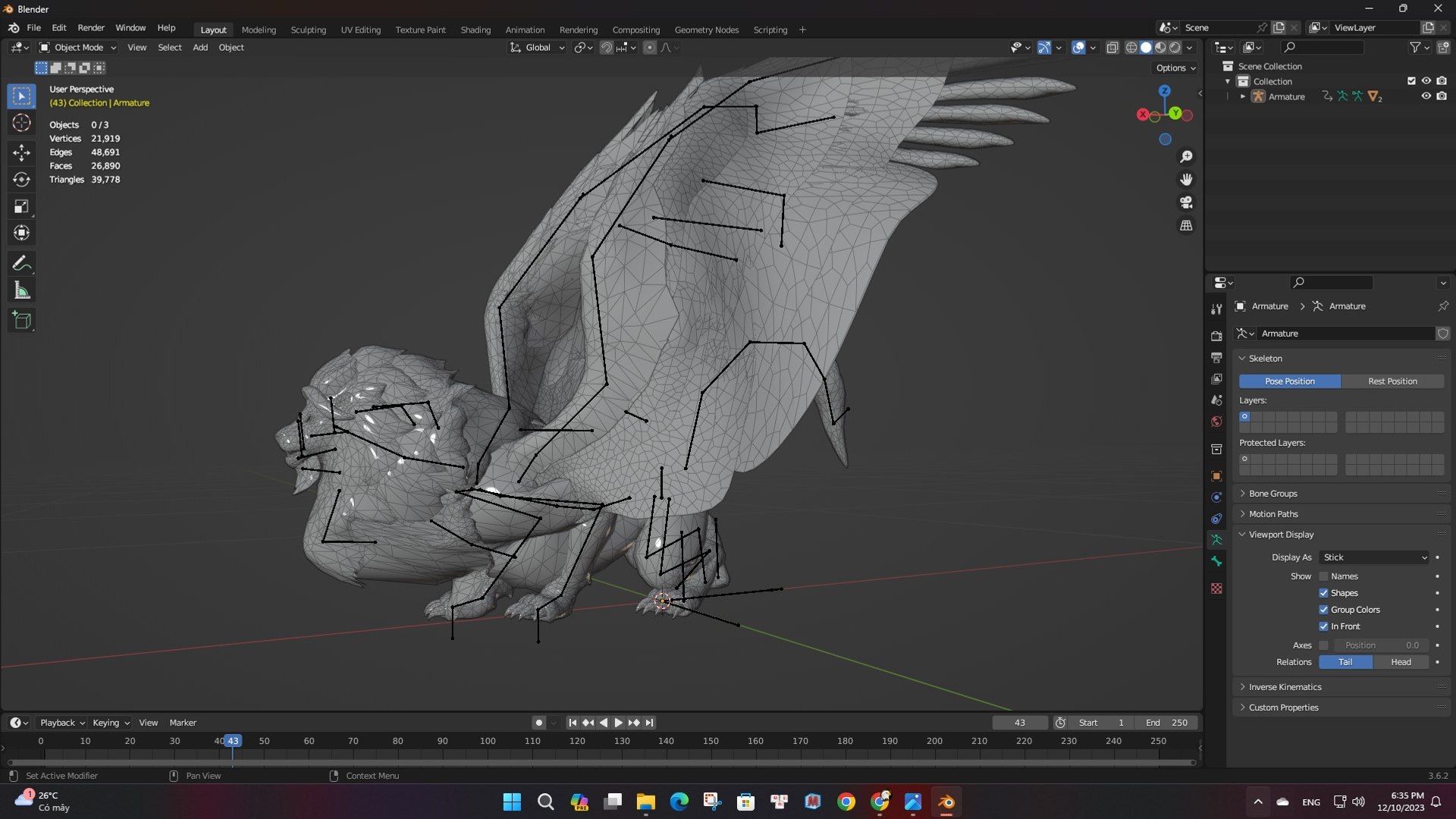1456x819 pixels.
Task: Click Rest Position button
Action: tap(1392, 381)
